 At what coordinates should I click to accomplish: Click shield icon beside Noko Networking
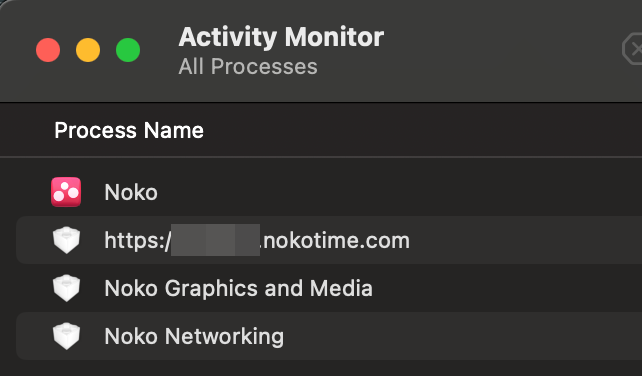(66, 336)
